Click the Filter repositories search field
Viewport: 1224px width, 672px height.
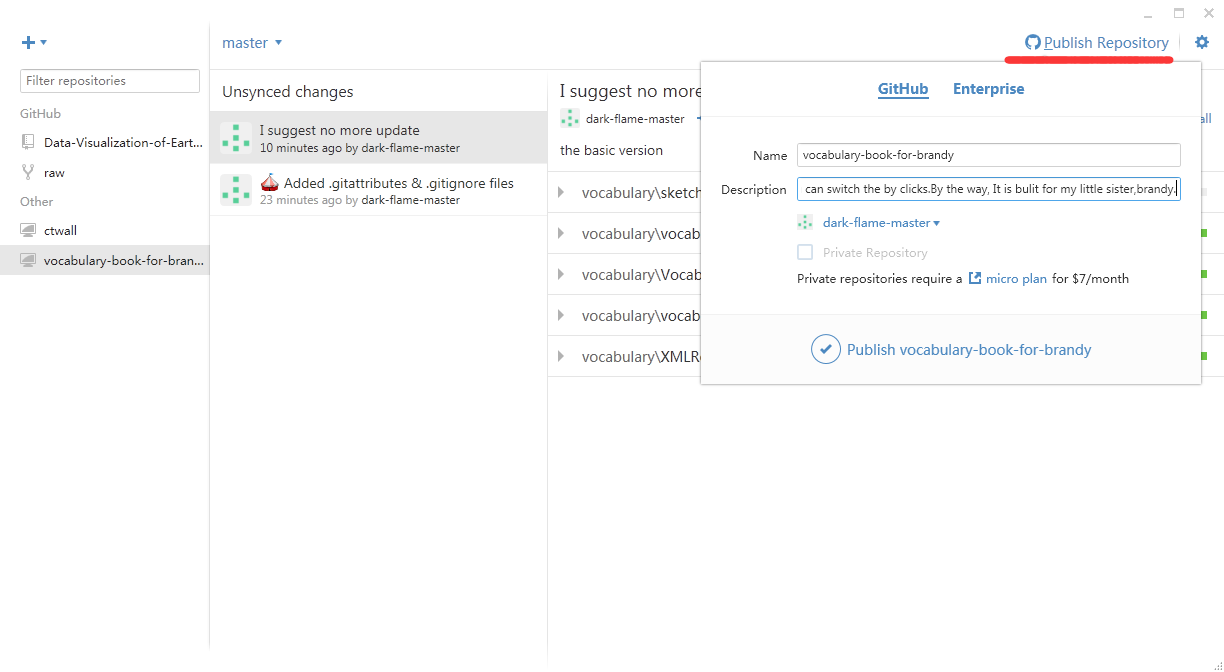click(110, 81)
